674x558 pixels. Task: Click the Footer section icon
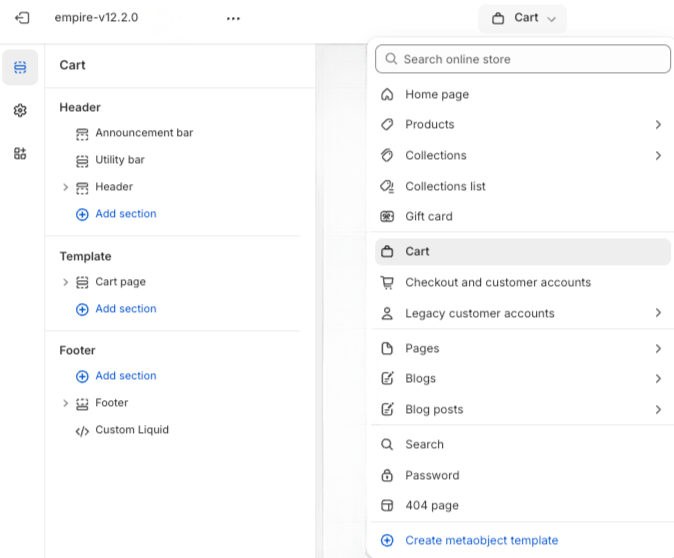click(x=82, y=404)
